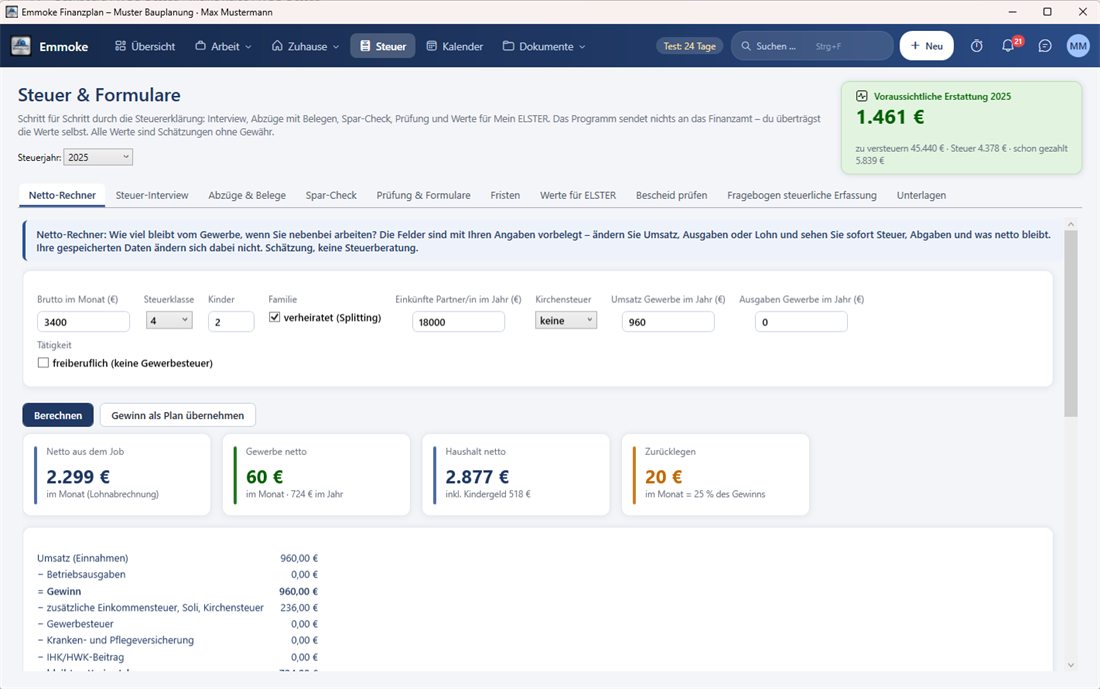The width and height of the screenshot is (1100, 689).
Task: Focus the Ausgaben Gewerbe im Jahr field
Action: tap(801, 321)
